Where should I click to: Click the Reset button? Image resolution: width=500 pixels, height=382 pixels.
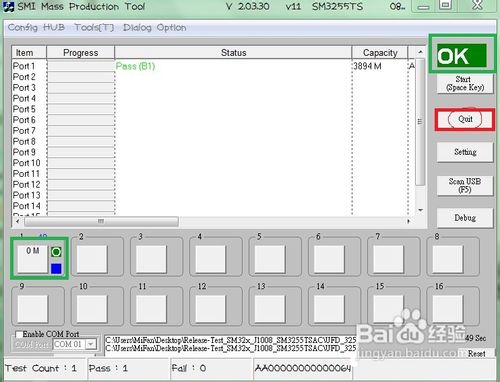tap(476, 354)
